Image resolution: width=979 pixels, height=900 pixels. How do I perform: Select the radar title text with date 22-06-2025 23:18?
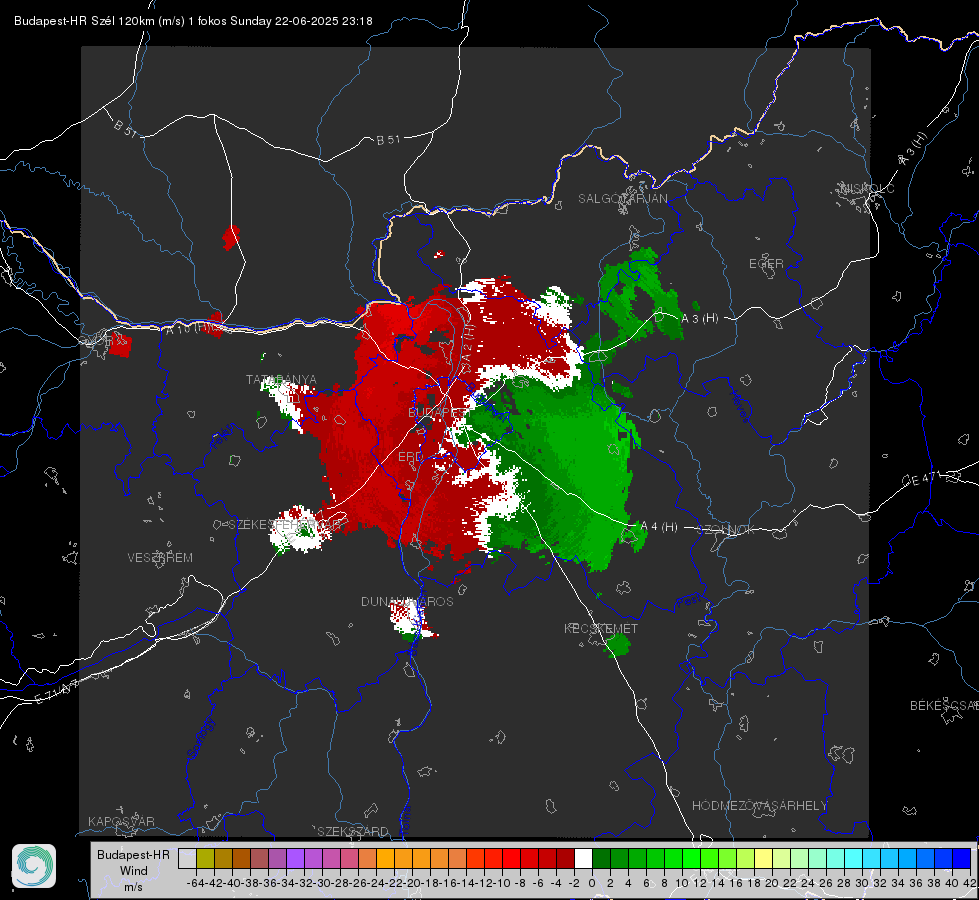click(193, 21)
